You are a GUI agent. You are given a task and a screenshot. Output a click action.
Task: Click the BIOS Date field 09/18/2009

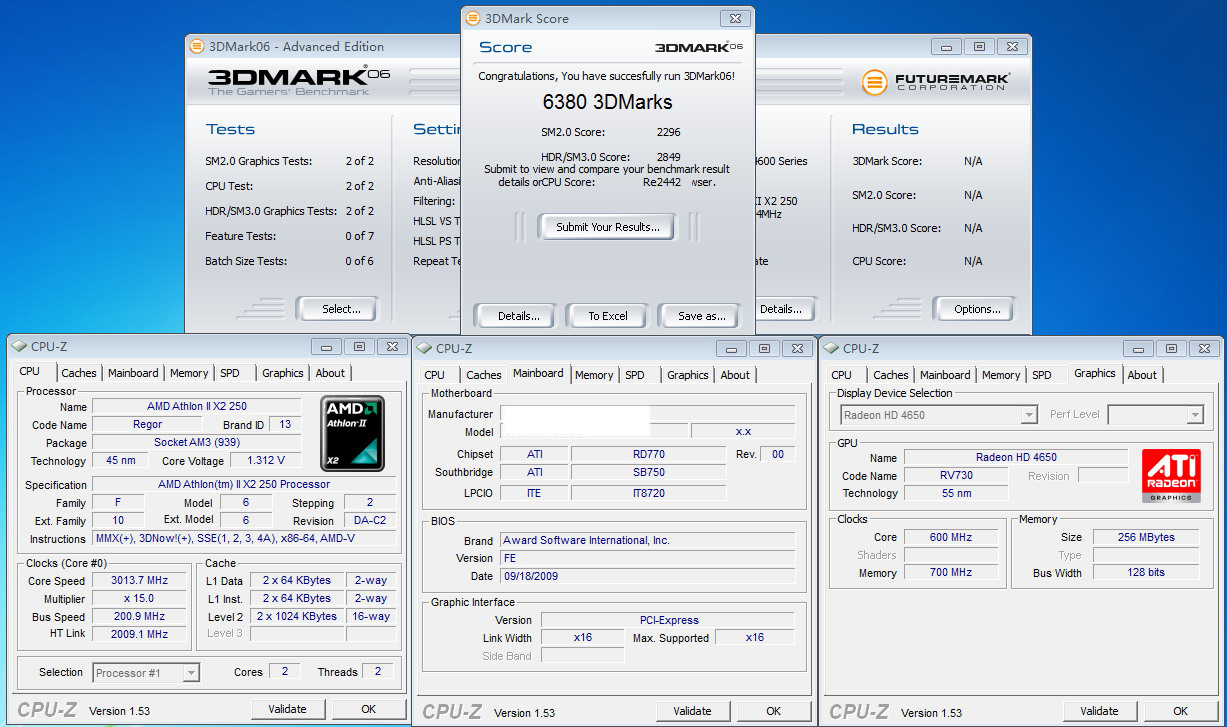point(647,576)
